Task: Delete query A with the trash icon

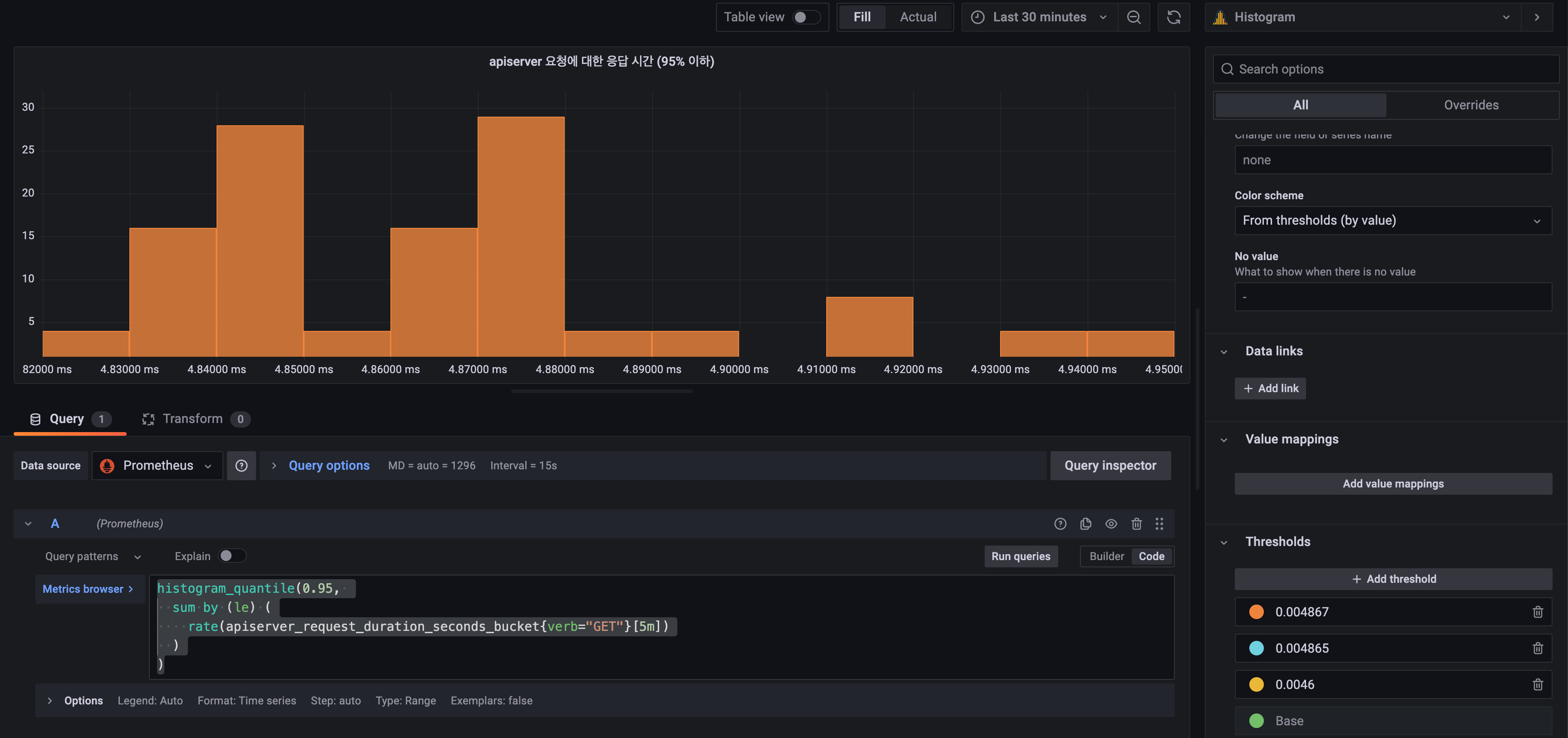Action: 1136,524
